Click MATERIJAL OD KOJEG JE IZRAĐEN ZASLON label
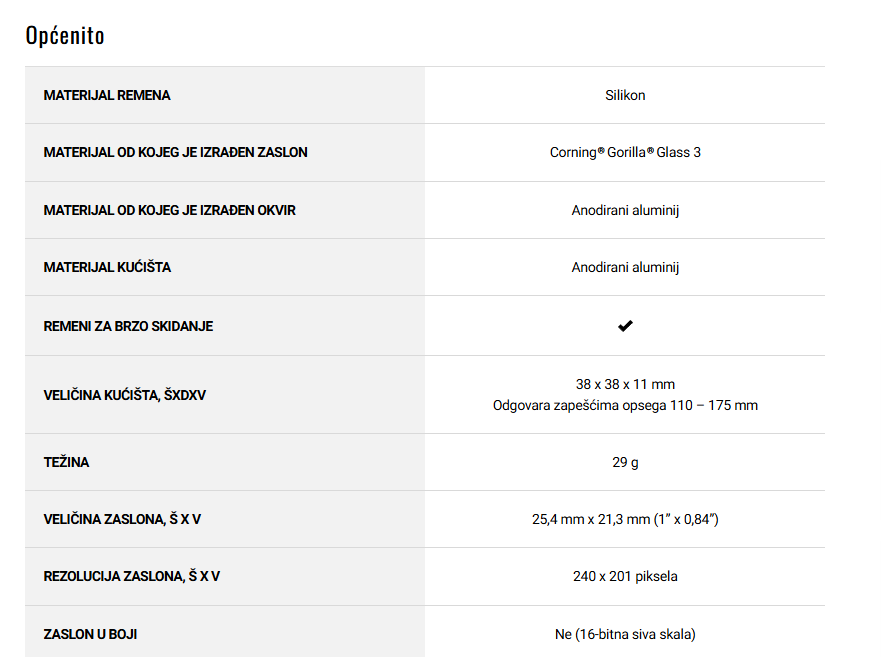 175,152
